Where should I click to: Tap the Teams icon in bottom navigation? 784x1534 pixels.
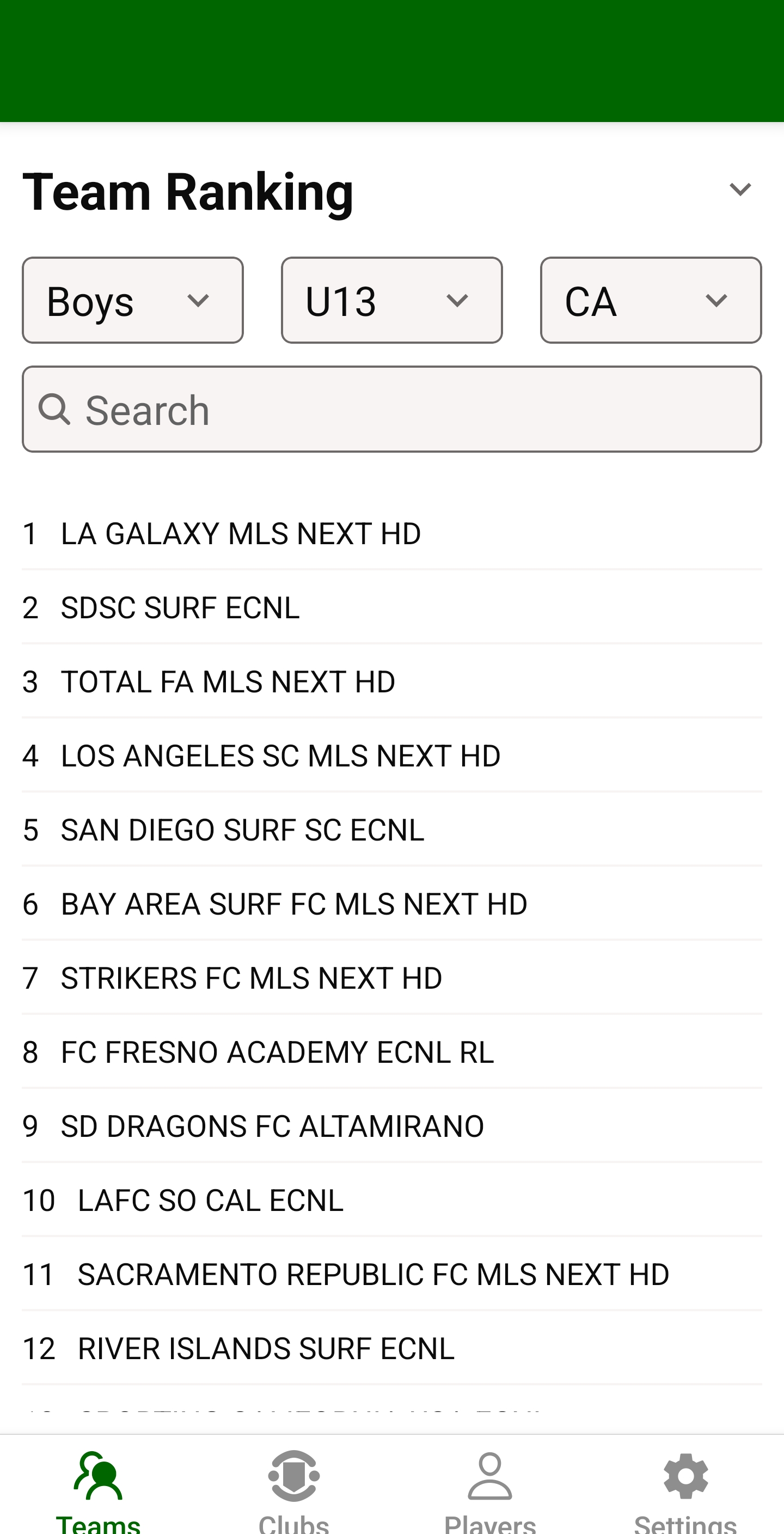(x=98, y=1477)
